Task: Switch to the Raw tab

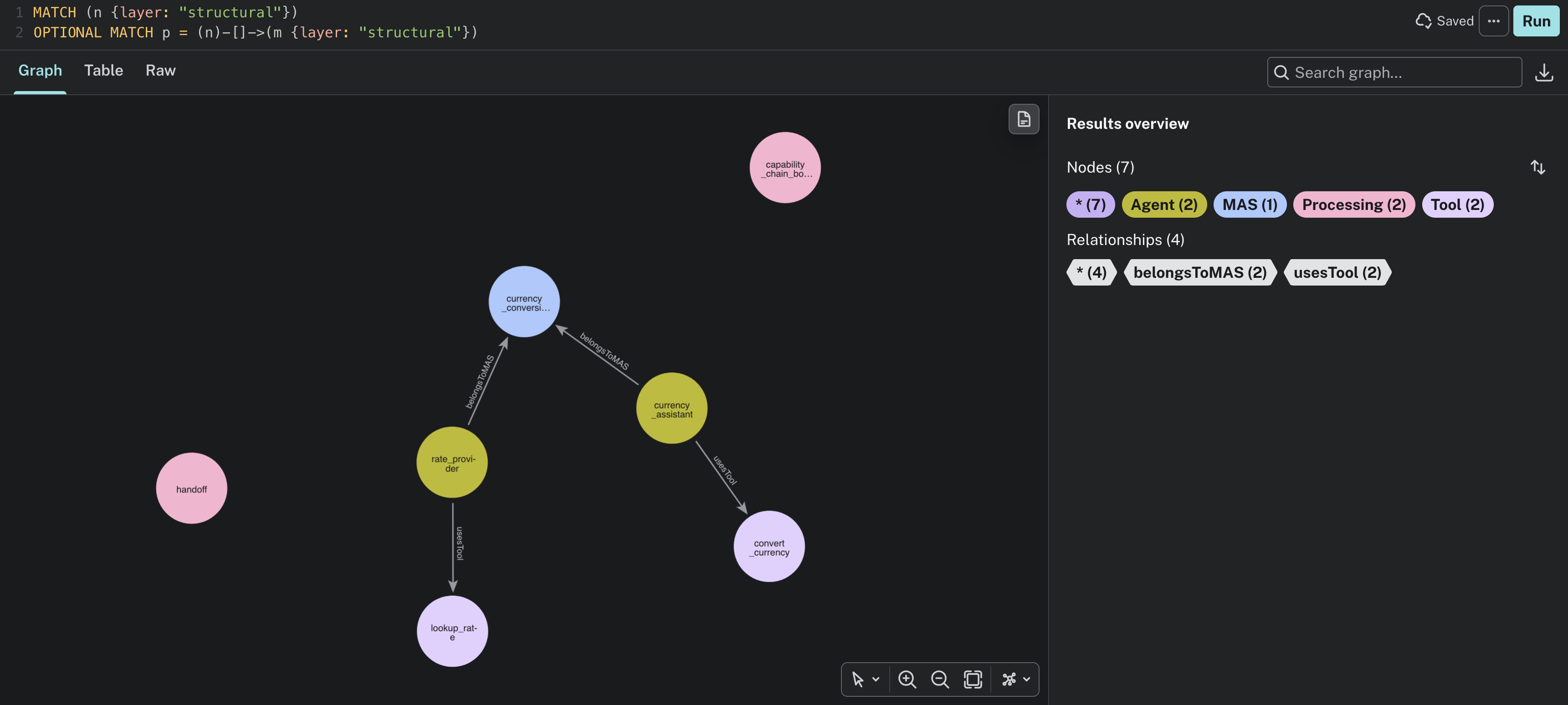Action: coord(161,71)
